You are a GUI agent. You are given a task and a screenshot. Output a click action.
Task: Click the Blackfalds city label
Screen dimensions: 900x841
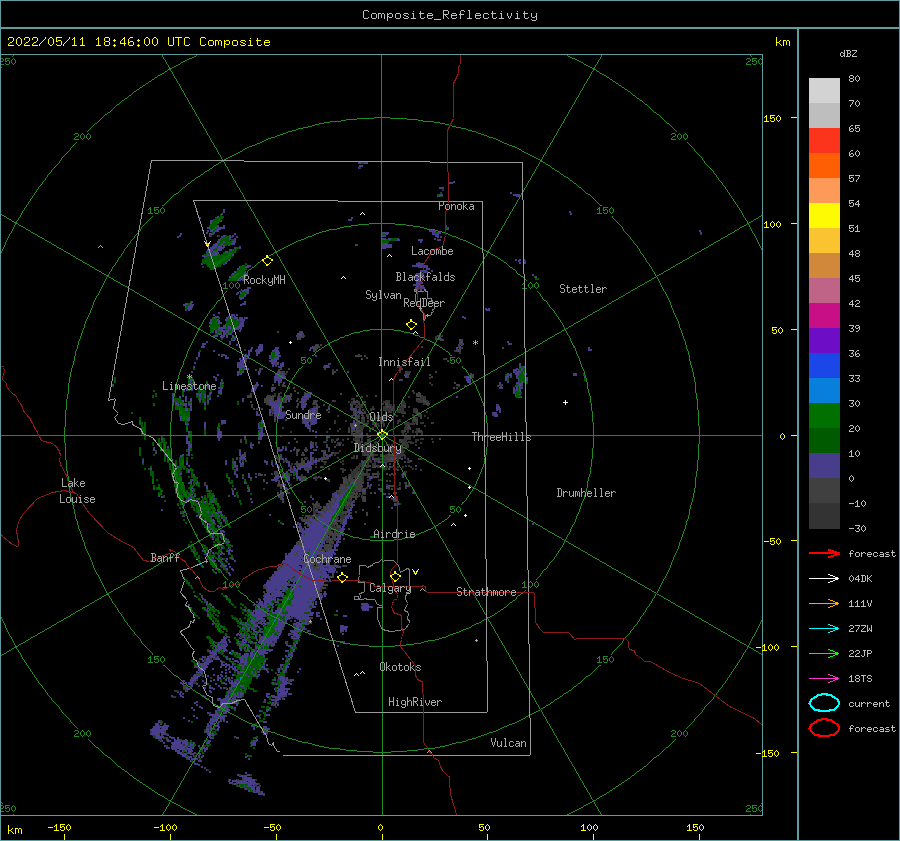coord(425,277)
